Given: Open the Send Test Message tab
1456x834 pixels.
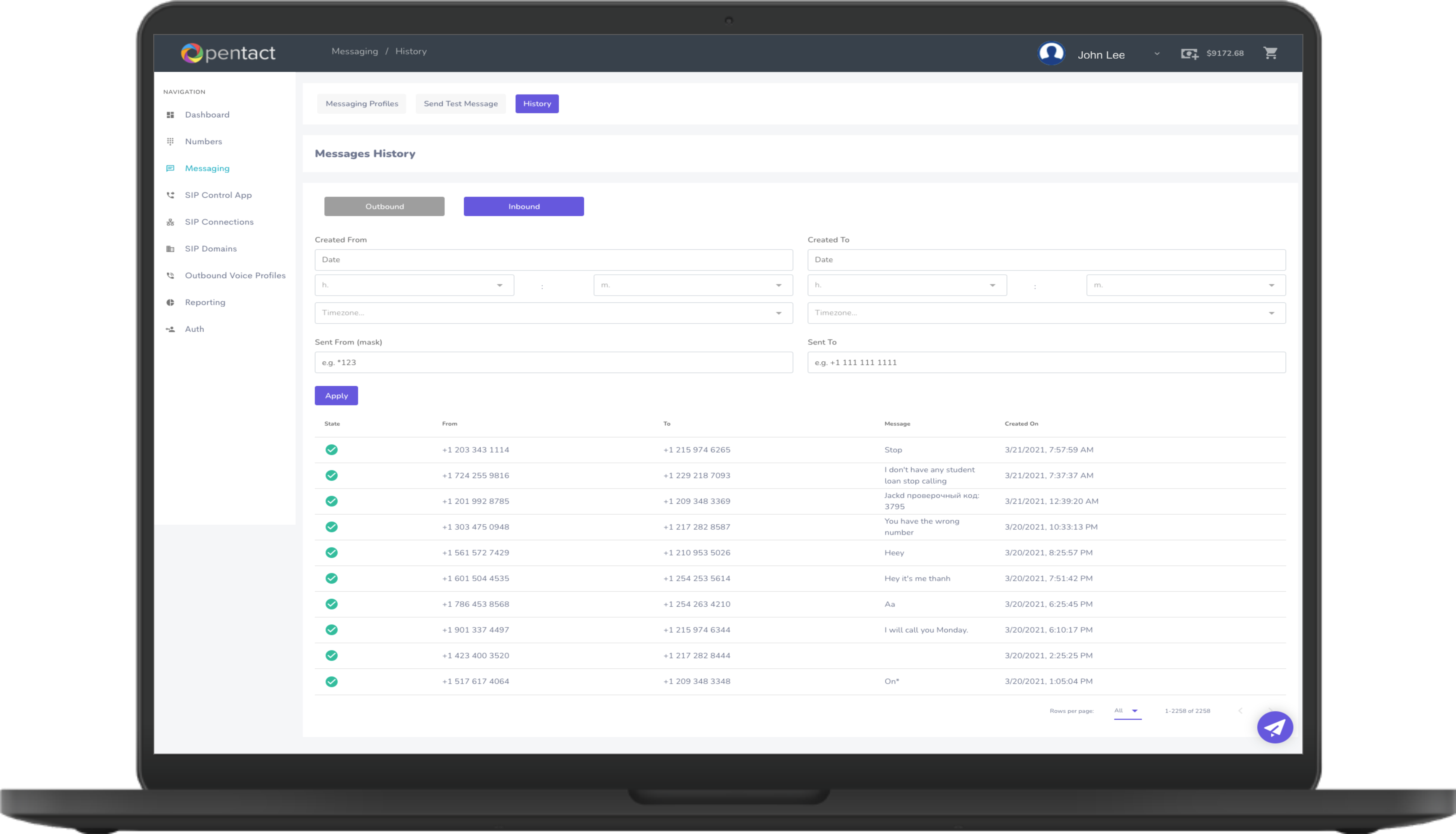Looking at the screenshot, I should (x=460, y=104).
